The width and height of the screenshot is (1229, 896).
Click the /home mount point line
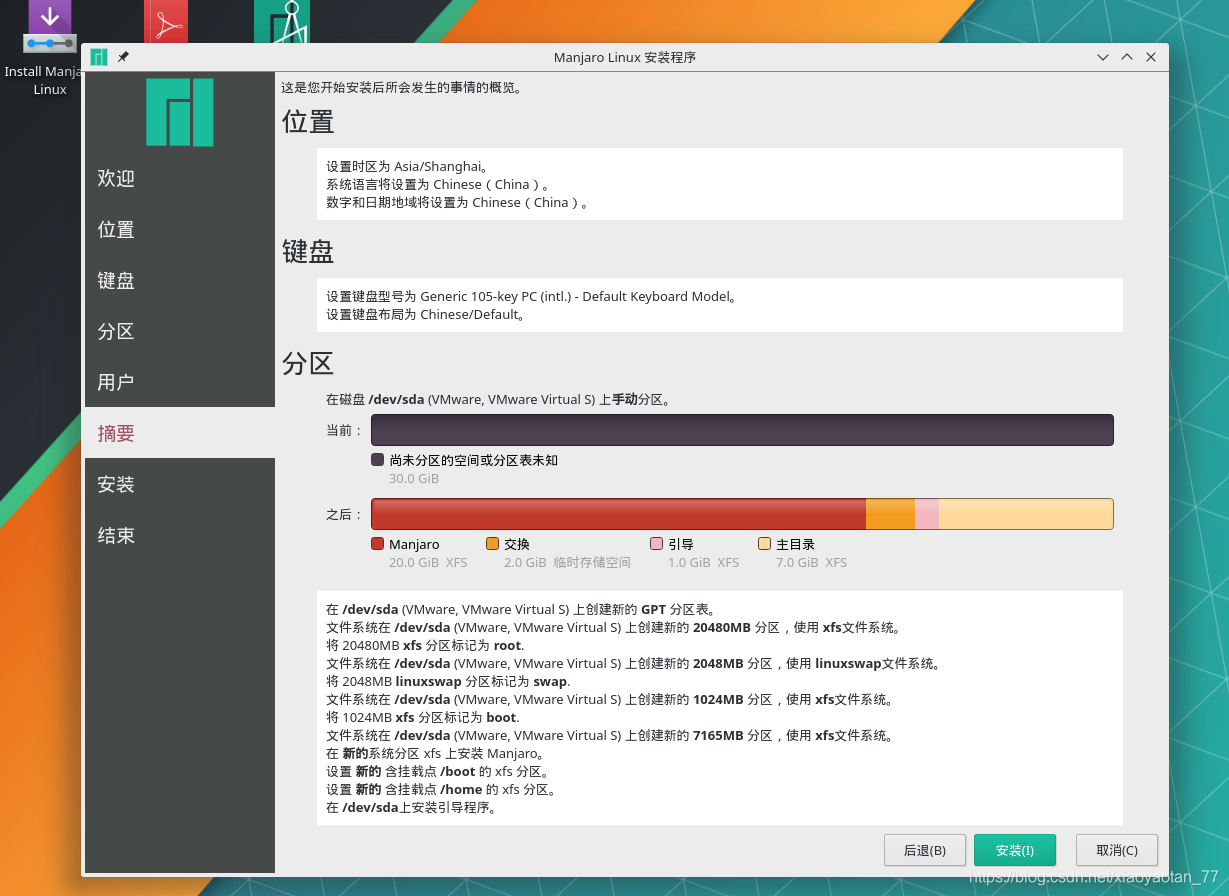(441, 789)
